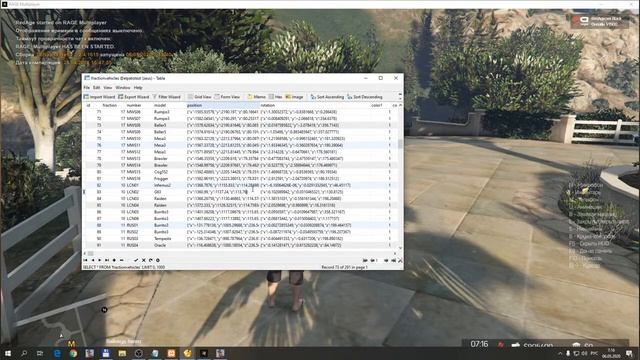Go to previous record button
The width and height of the screenshot is (640, 360).
(93, 260)
